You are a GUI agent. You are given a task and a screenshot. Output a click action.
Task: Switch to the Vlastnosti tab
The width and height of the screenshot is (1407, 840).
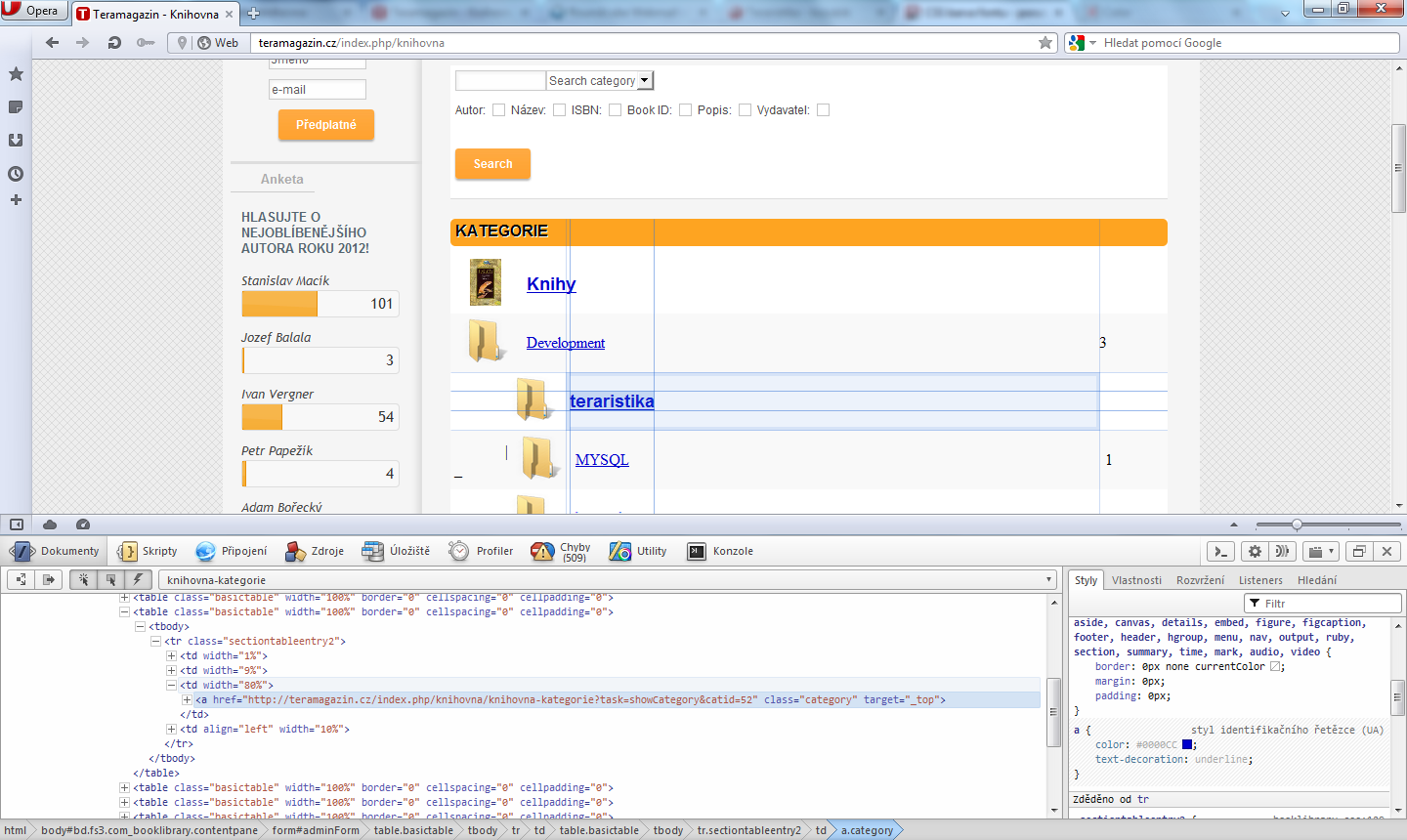pos(1136,580)
